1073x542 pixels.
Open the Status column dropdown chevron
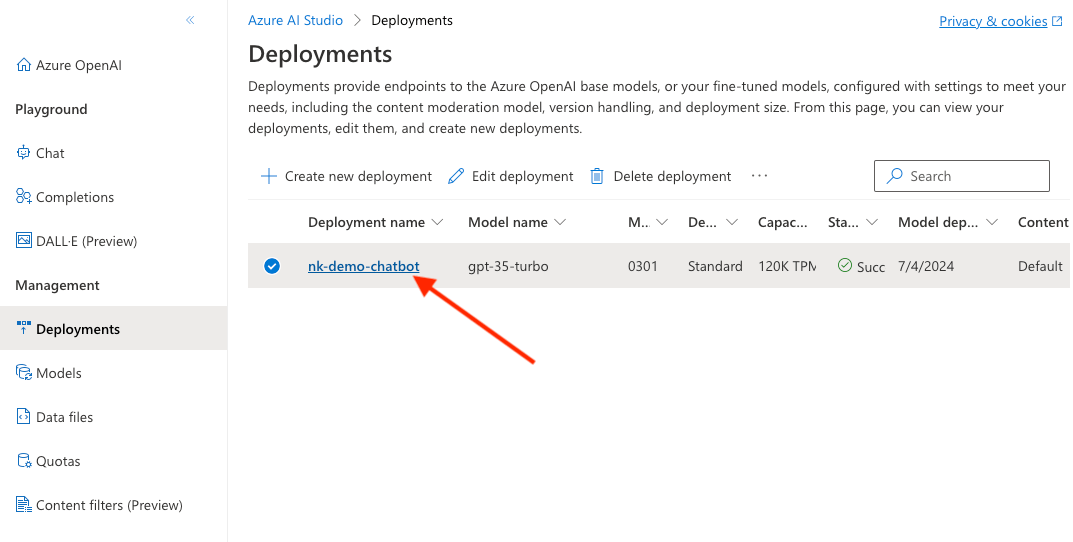pos(872,222)
